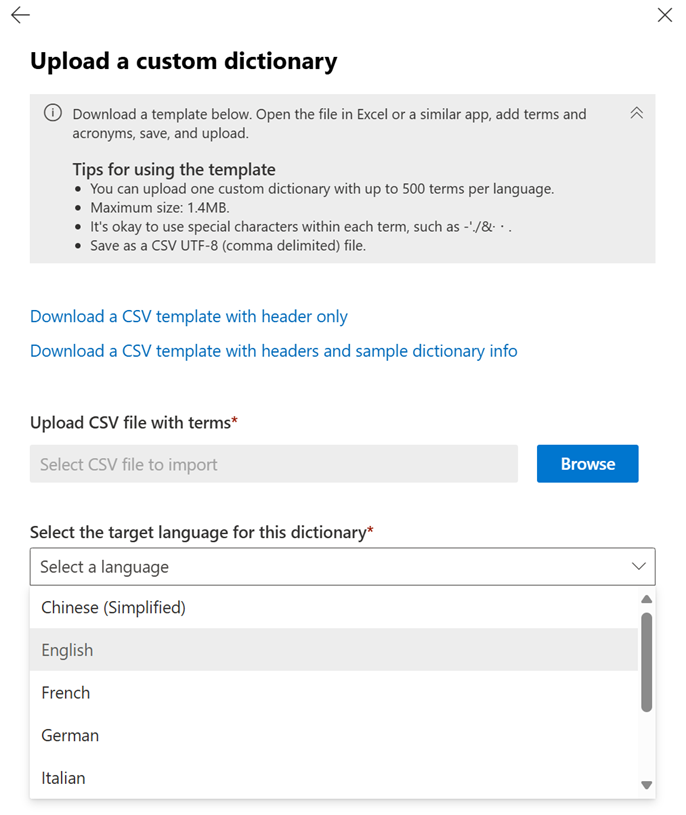
Task: Click the language list scroll down arrow
Action: point(646,786)
